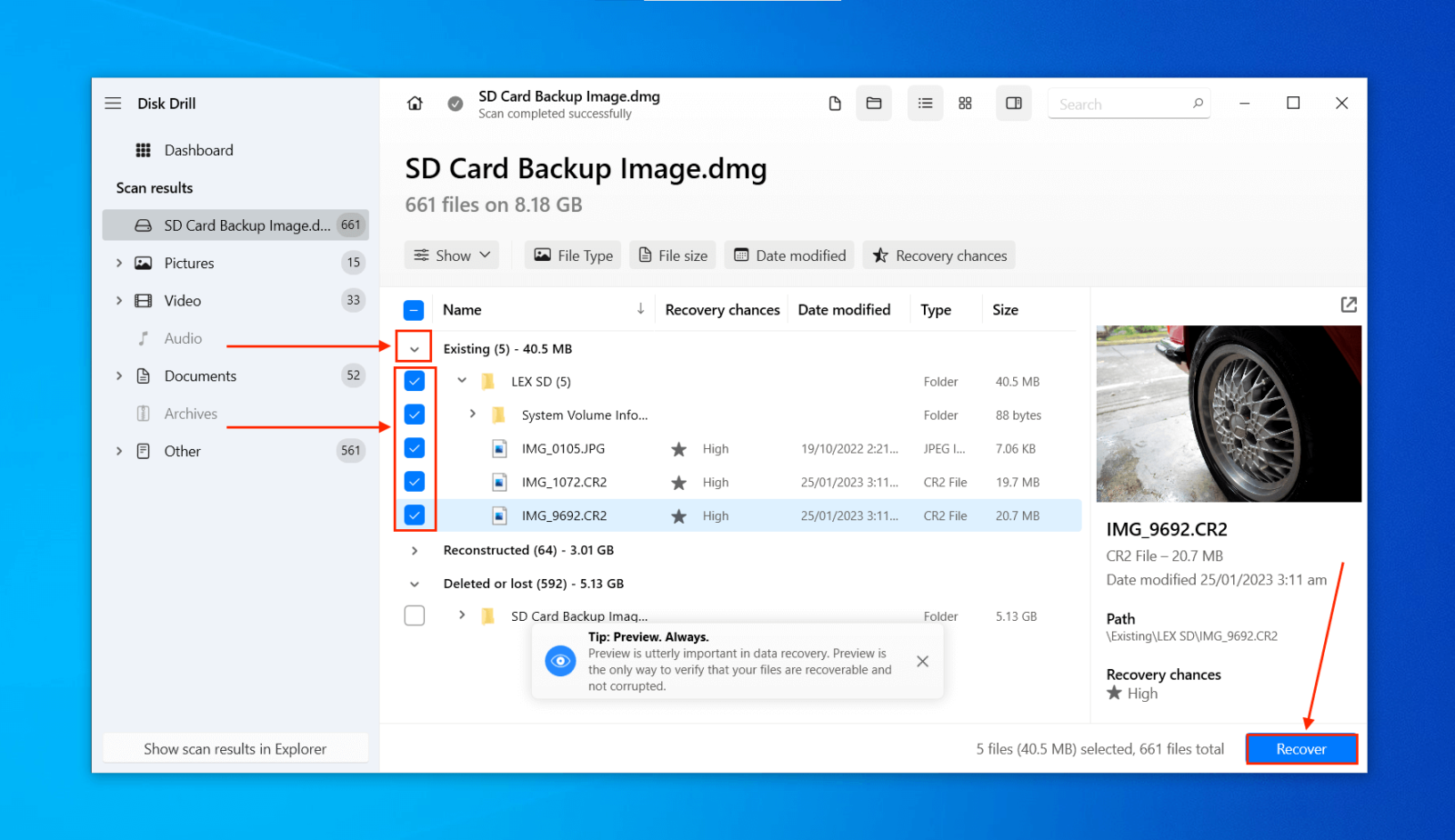Check the SD Card Backup Imag folder checkbox
The image size is (1455, 840).
[x=414, y=615]
